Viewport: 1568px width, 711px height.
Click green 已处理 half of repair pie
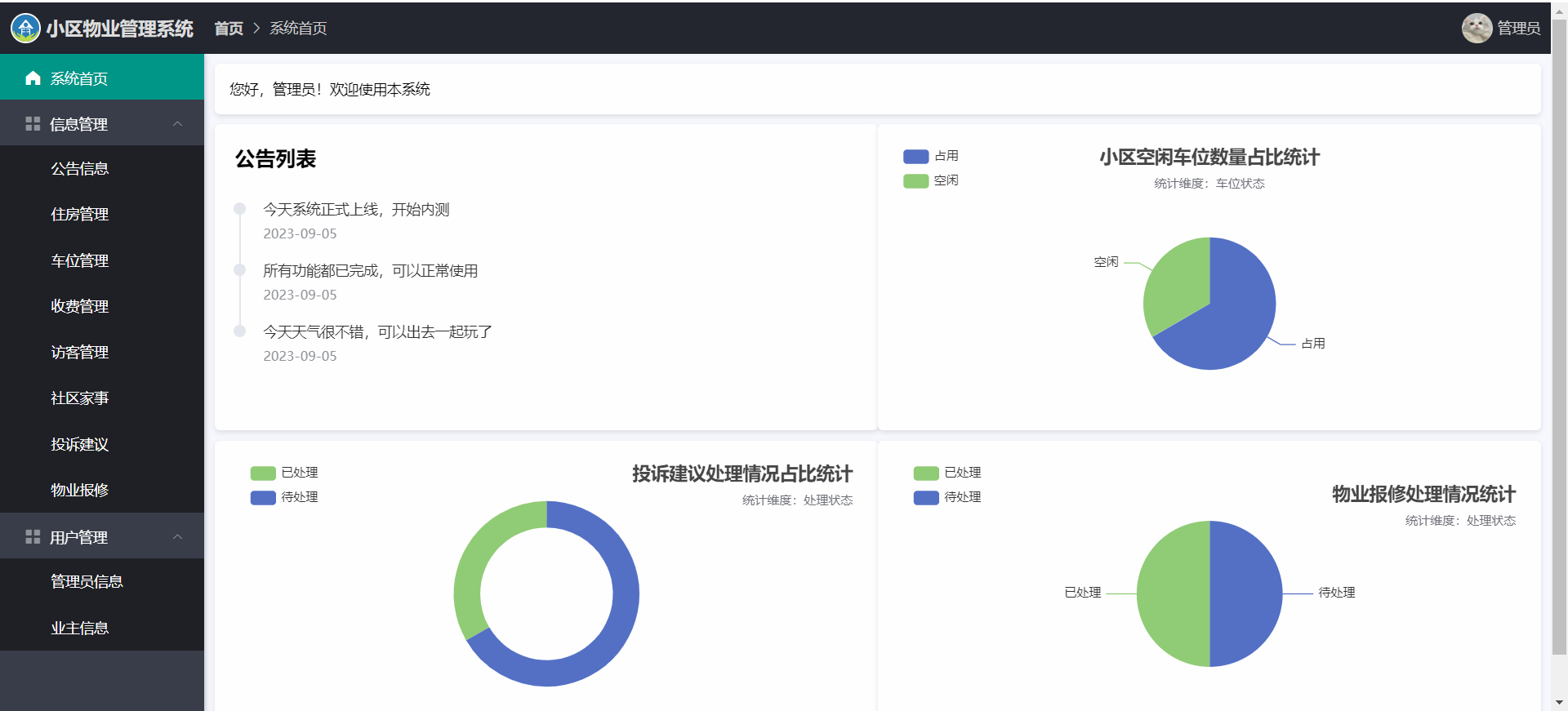pyautogui.click(x=1174, y=593)
